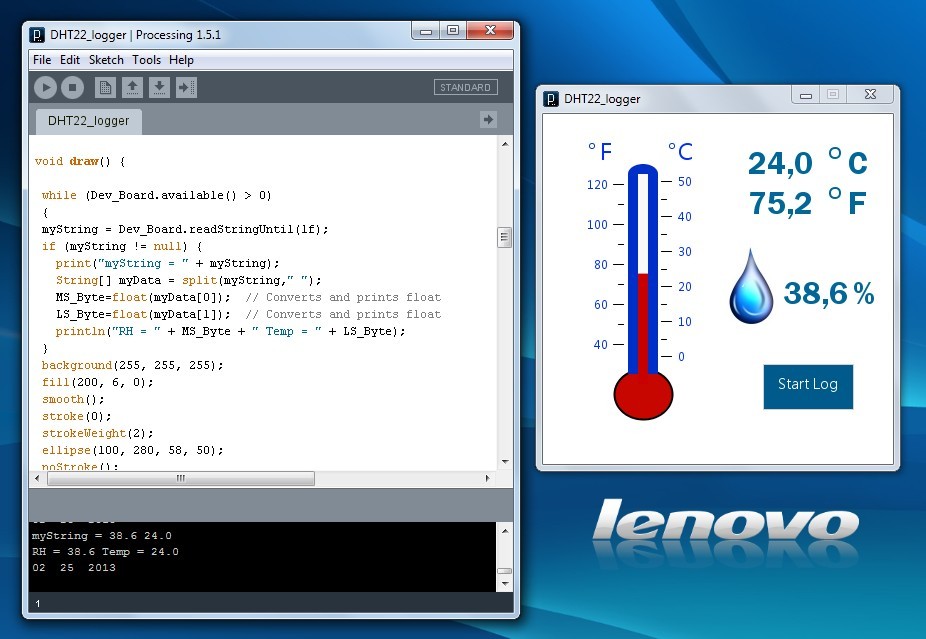Export the sketch with the right-arrow icon
926x639 pixels.
click(186, 87)
